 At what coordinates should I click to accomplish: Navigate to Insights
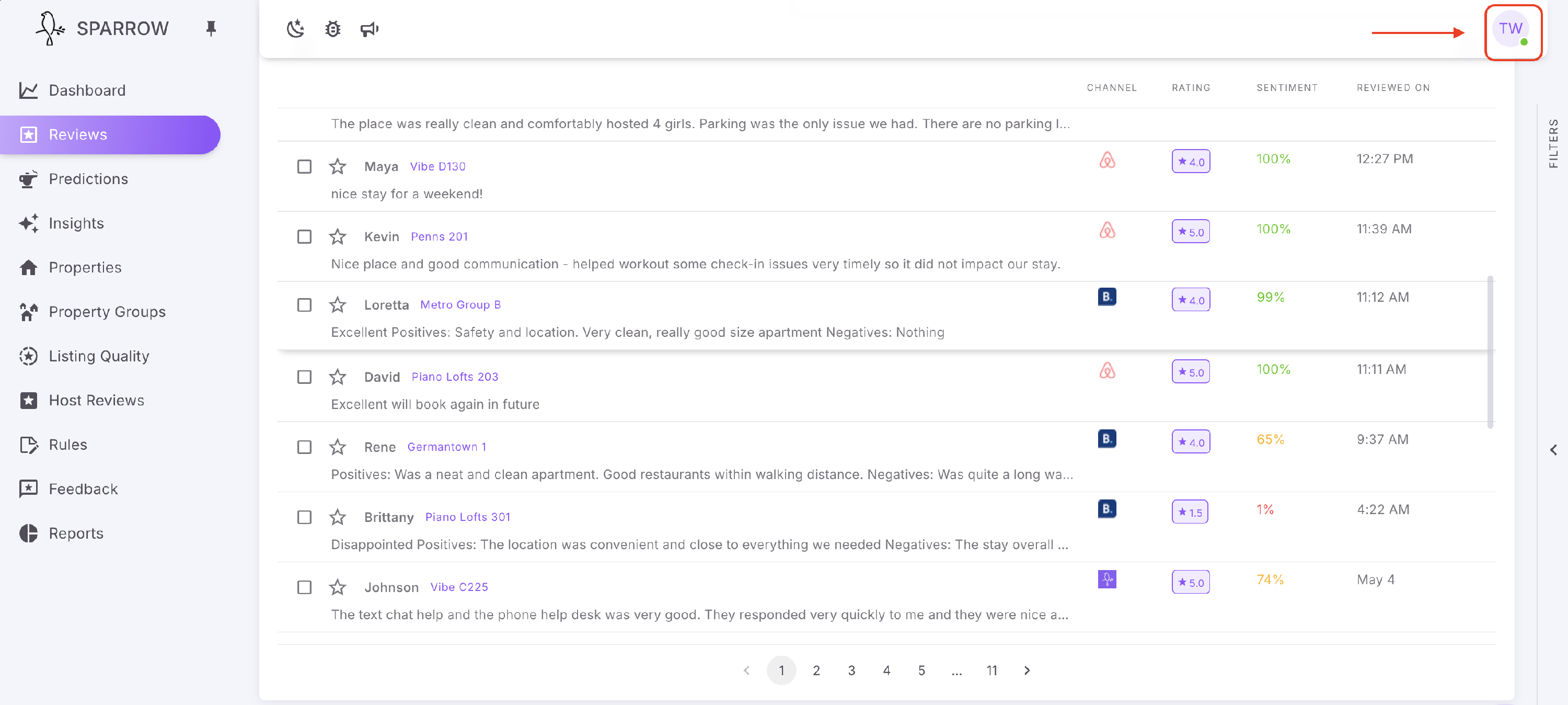110,223
